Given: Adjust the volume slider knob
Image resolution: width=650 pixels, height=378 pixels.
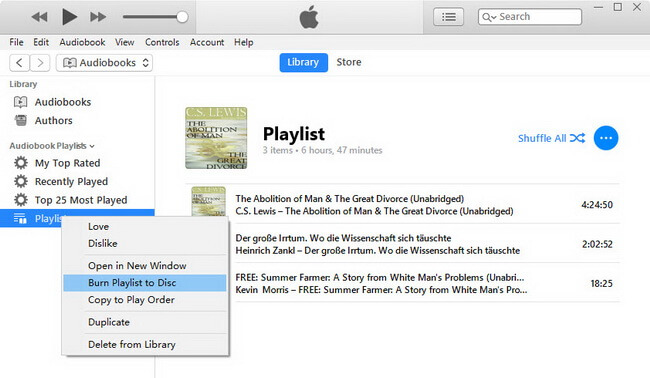Looking at the screenshot, I should click(x=182, y=17).
